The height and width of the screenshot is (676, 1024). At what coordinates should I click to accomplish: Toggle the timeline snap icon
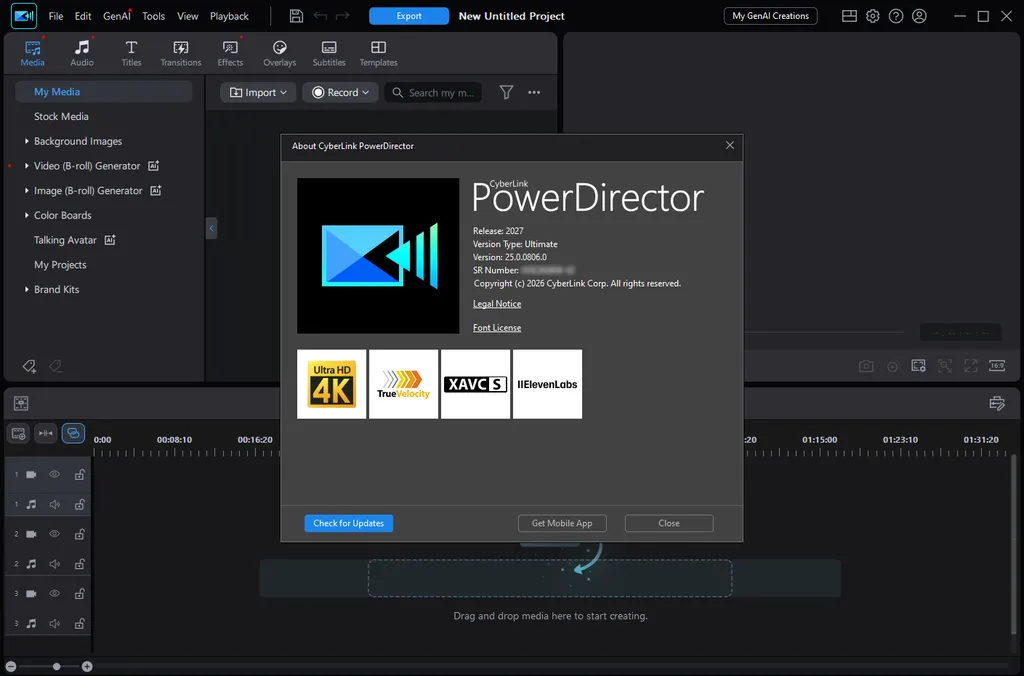46,434
